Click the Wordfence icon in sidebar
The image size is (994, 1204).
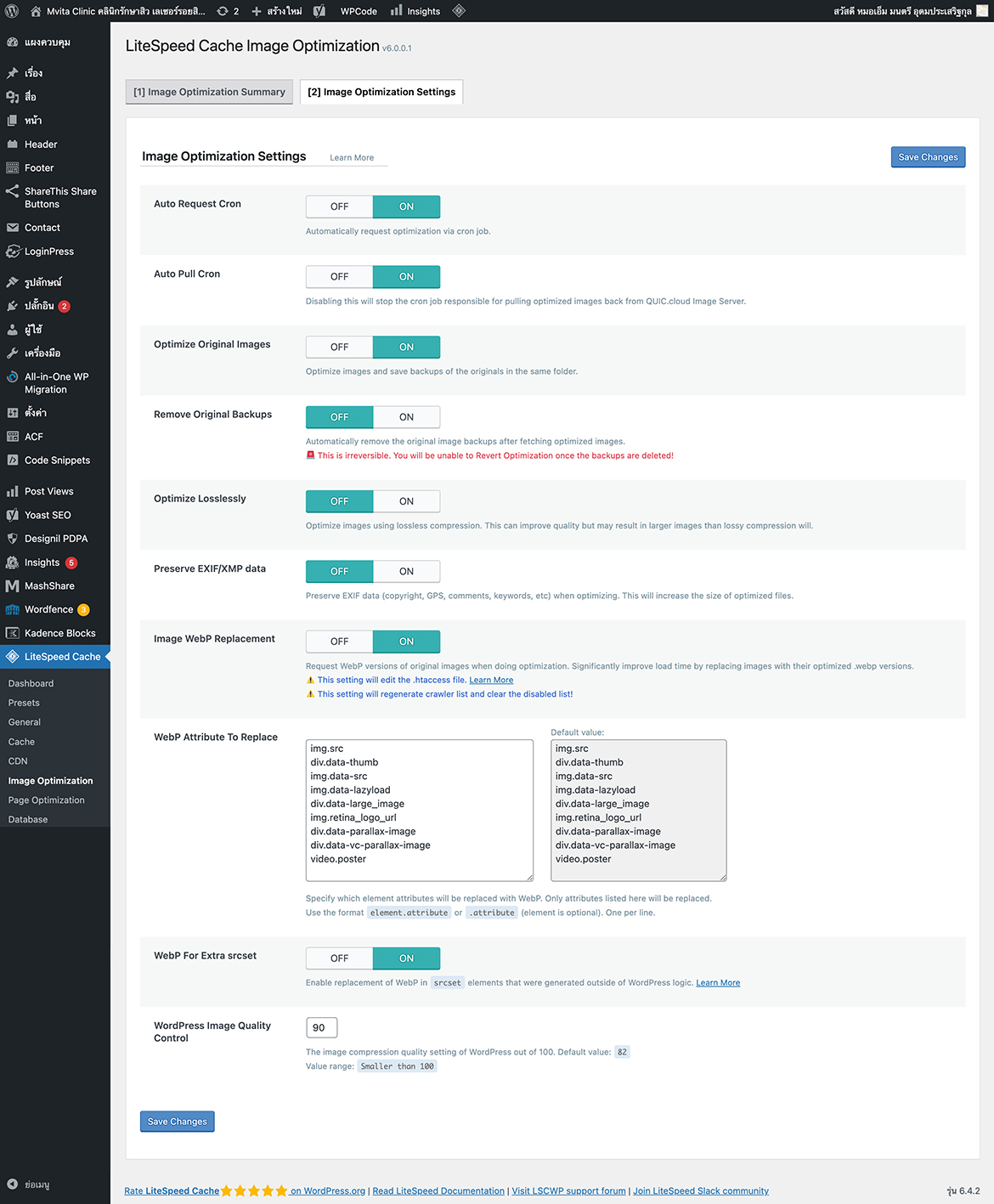13,610
